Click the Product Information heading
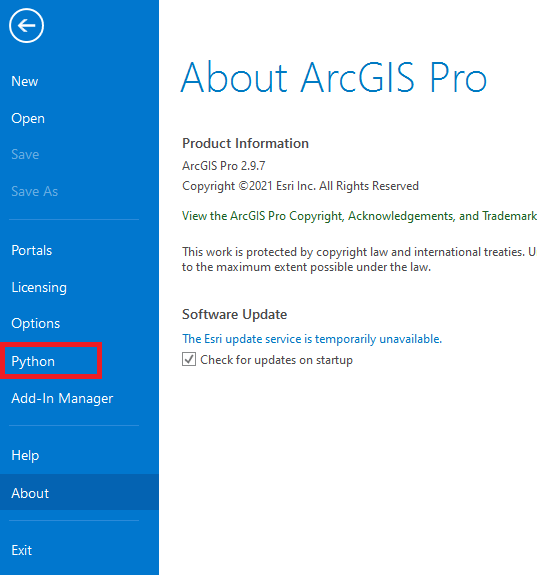Image resolution: width=537 pixels, height=575 pixels. (x=245, y=143)
